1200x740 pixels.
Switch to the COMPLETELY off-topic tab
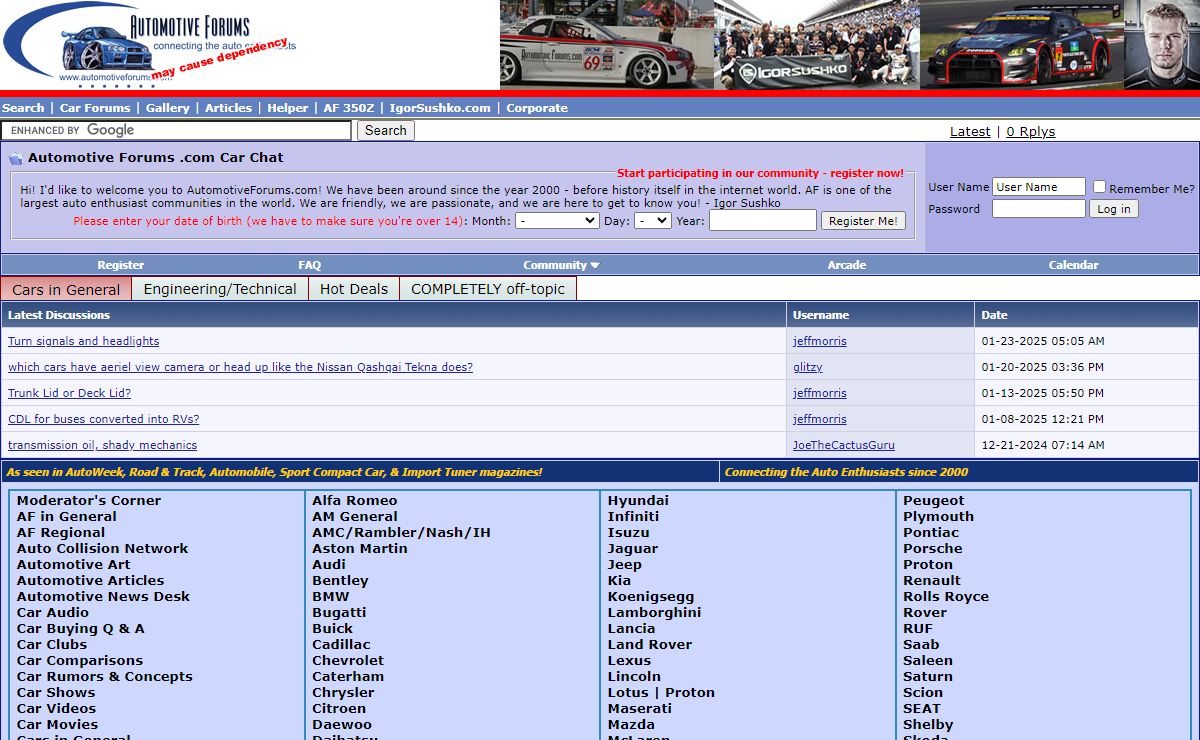pyautogui.click(x=488, y=289)
